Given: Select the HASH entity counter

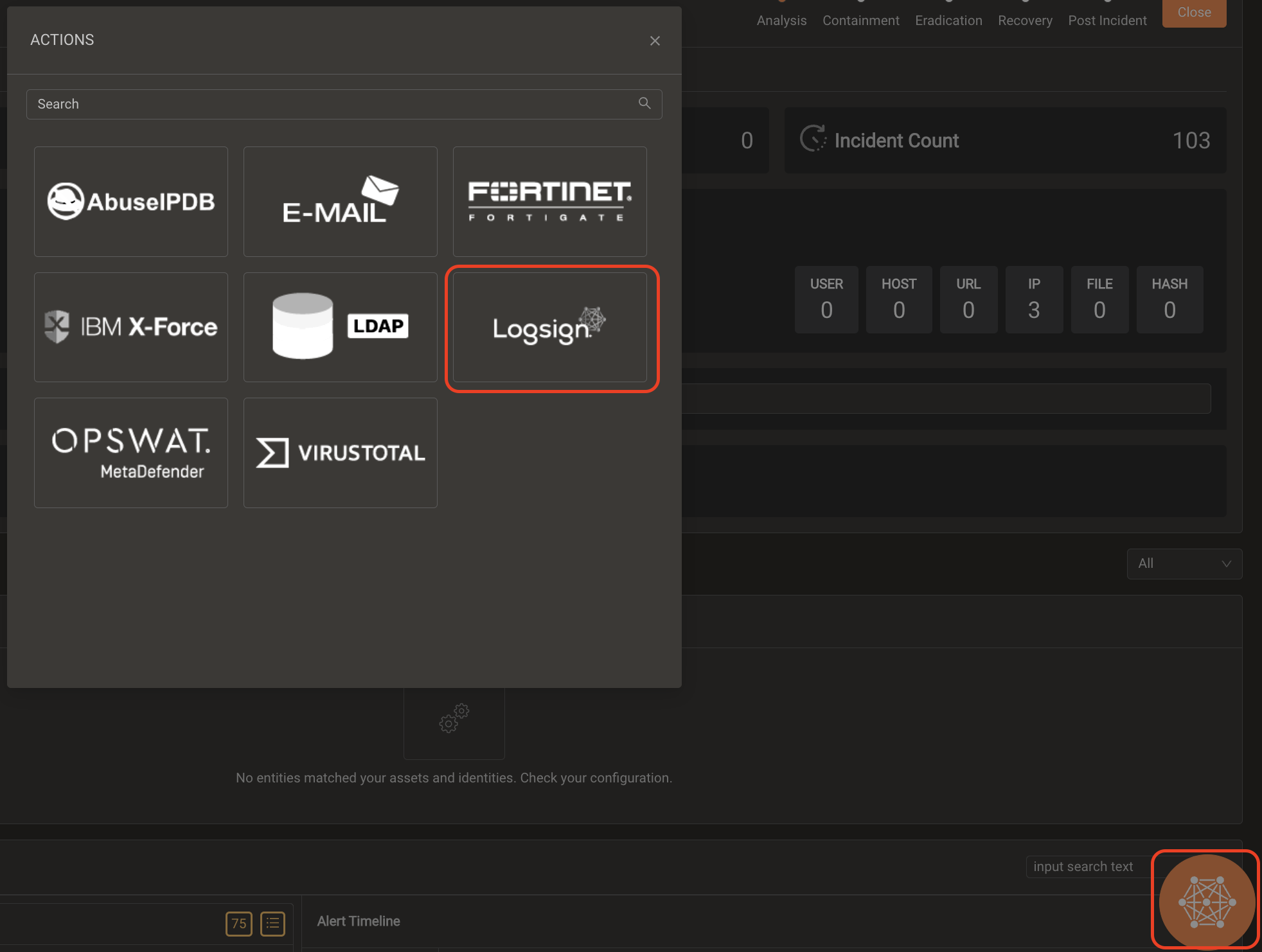Looking at the screenshot, I should pyautogui.click(x=1169, y=299).
